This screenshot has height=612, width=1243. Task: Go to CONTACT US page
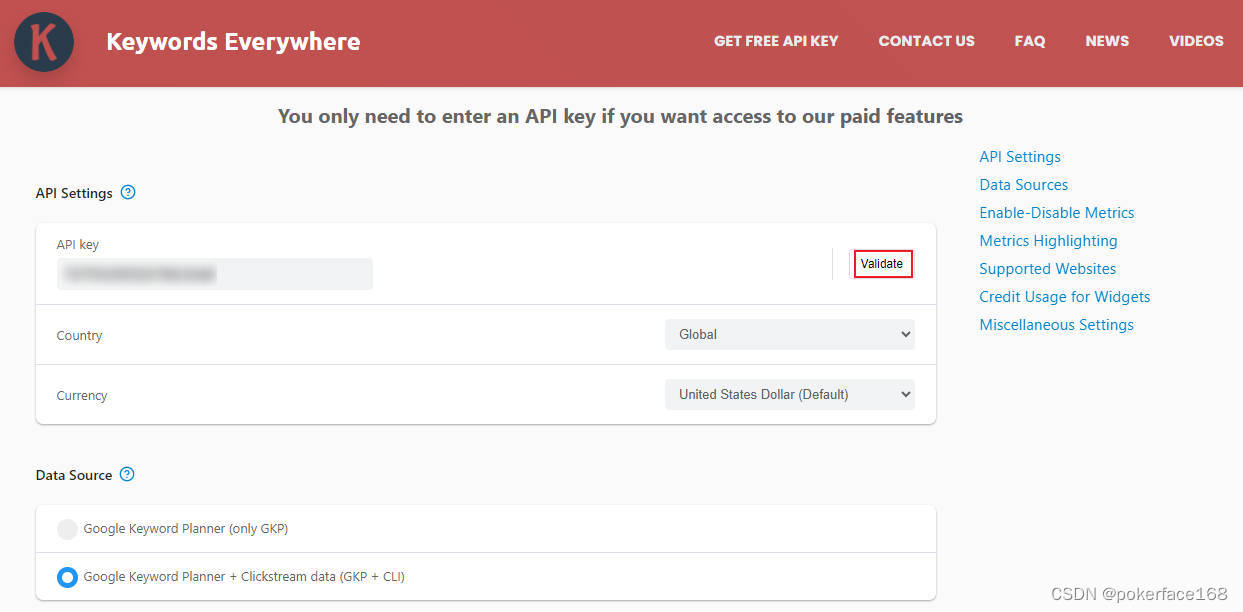(926, 41)
